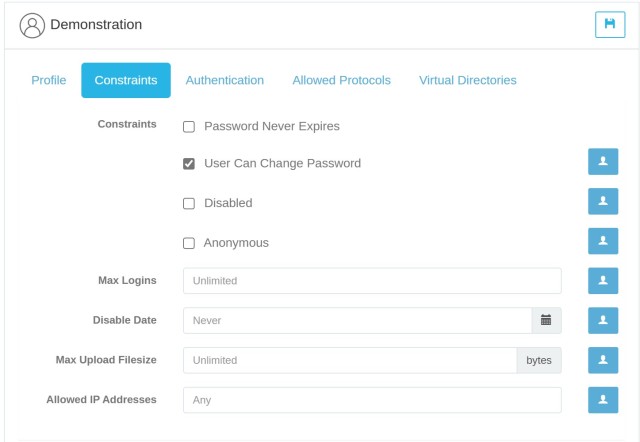Click user icon beside Max Logins field
This screenshot has width=640, height=442.
(x=603, y=281)
